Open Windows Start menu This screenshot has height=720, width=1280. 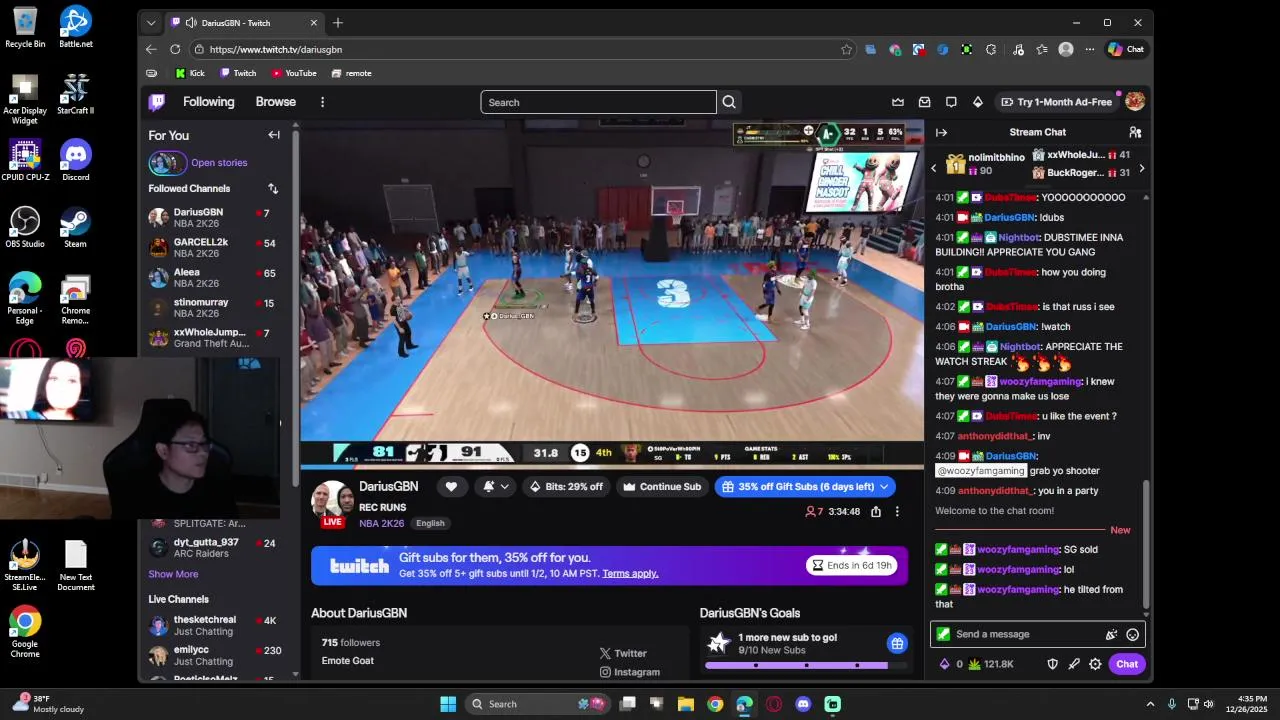click(448, 704)
